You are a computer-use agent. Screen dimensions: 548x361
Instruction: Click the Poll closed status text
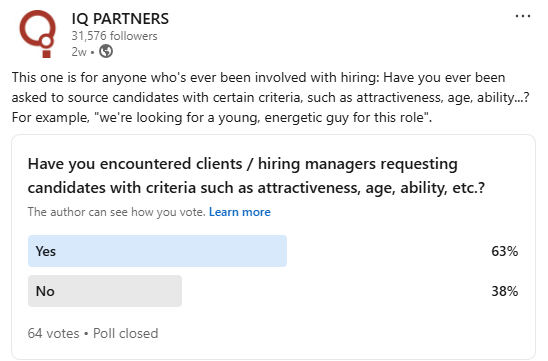[x=125, y=333]
